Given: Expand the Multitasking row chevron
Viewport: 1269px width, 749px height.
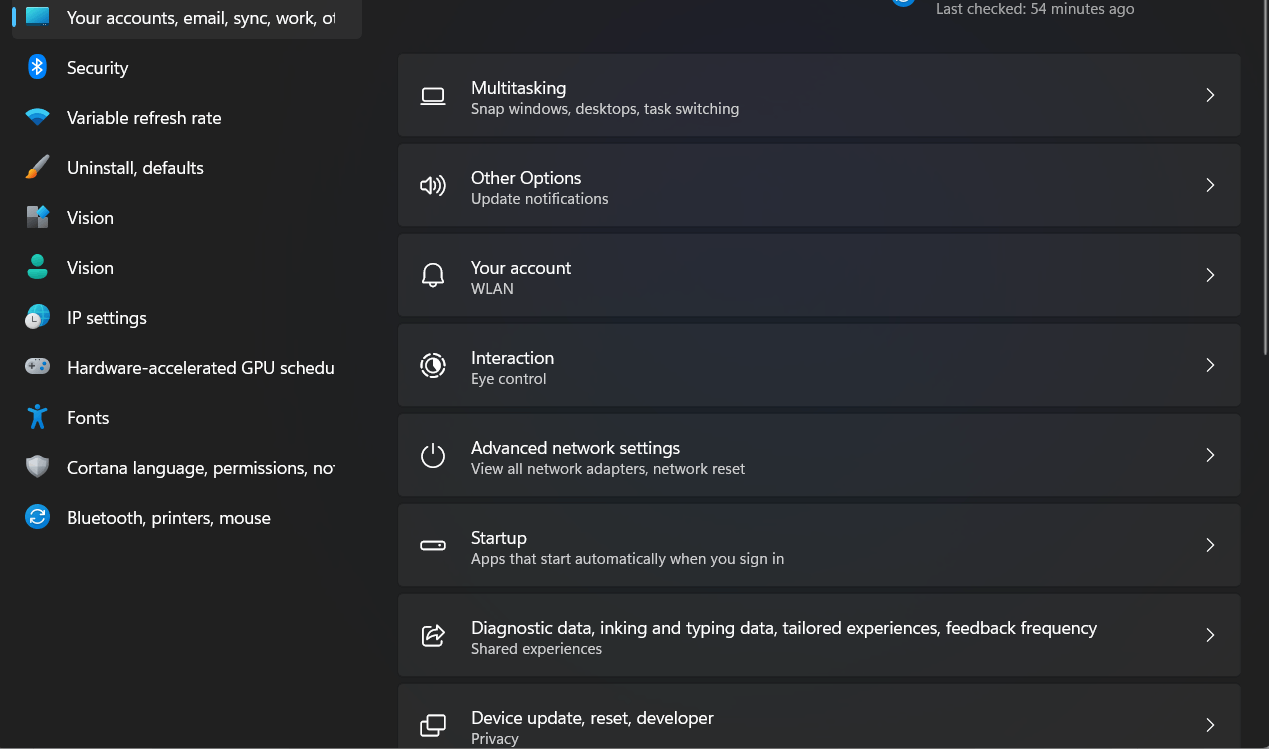Looking at the screenshot, I should pos(1210,95).
